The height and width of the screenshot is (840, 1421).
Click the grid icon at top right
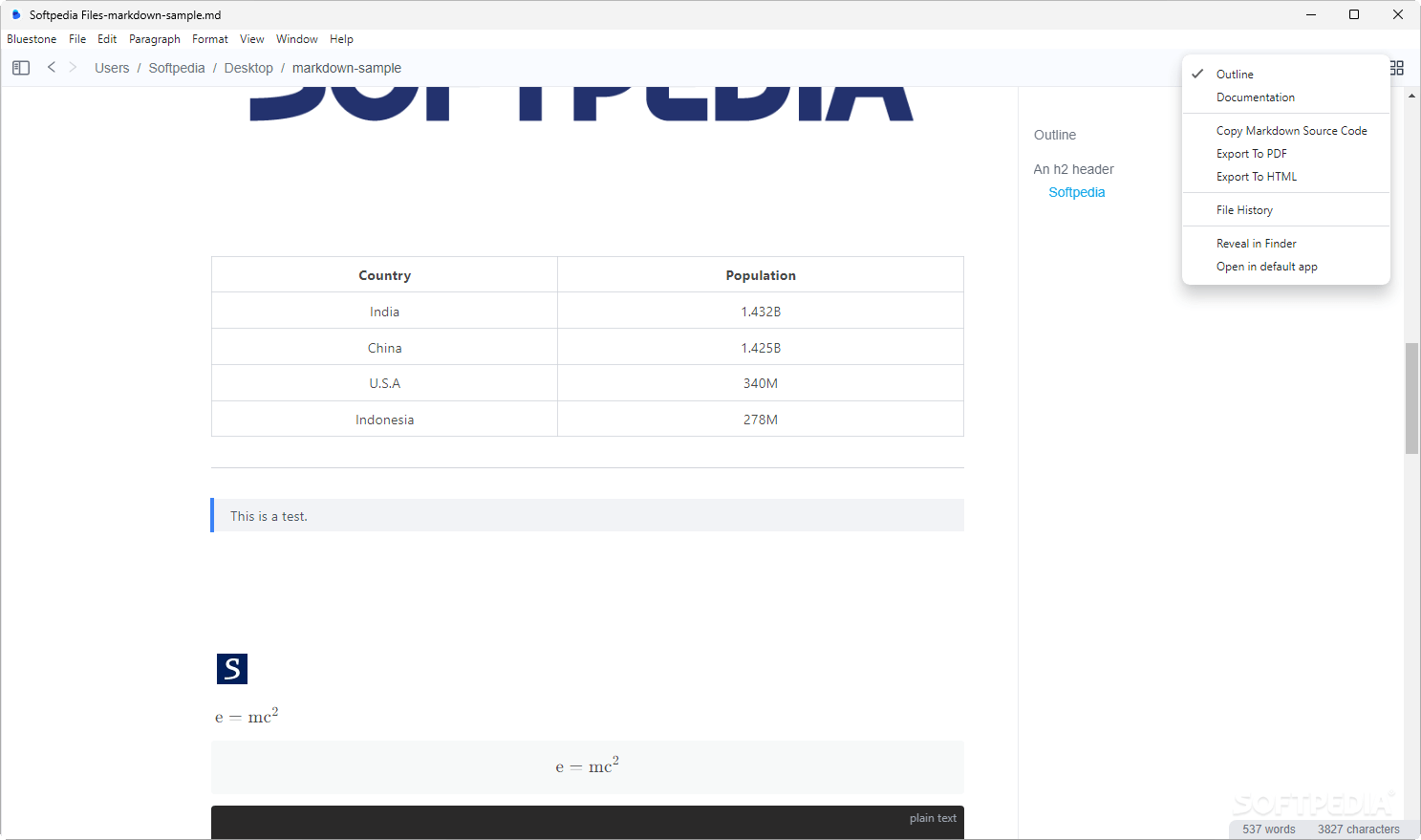point(1397,68)
